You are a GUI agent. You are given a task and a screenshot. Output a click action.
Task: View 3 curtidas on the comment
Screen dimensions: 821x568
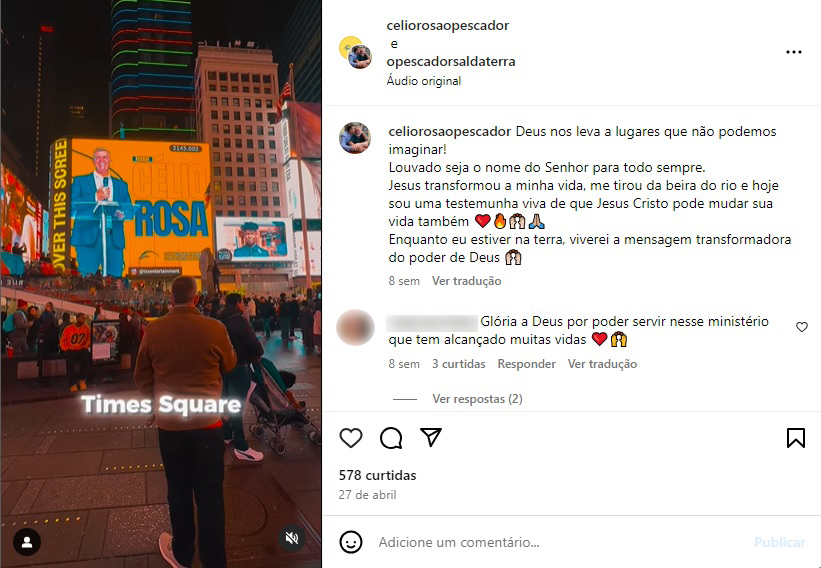point(459,364)
